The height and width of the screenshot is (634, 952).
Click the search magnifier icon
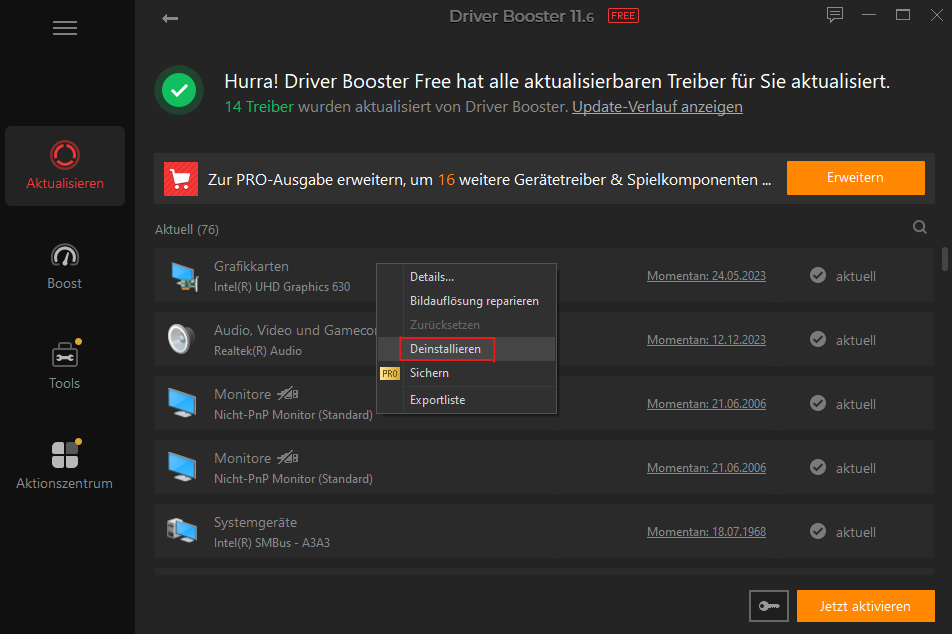[x=920, y=227]
